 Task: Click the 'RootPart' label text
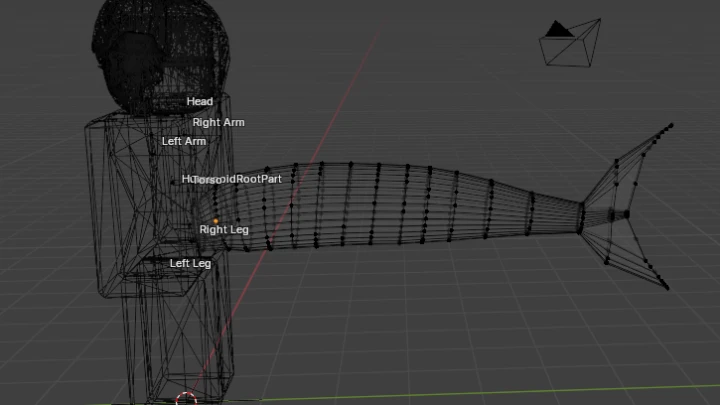pos(259,179)
